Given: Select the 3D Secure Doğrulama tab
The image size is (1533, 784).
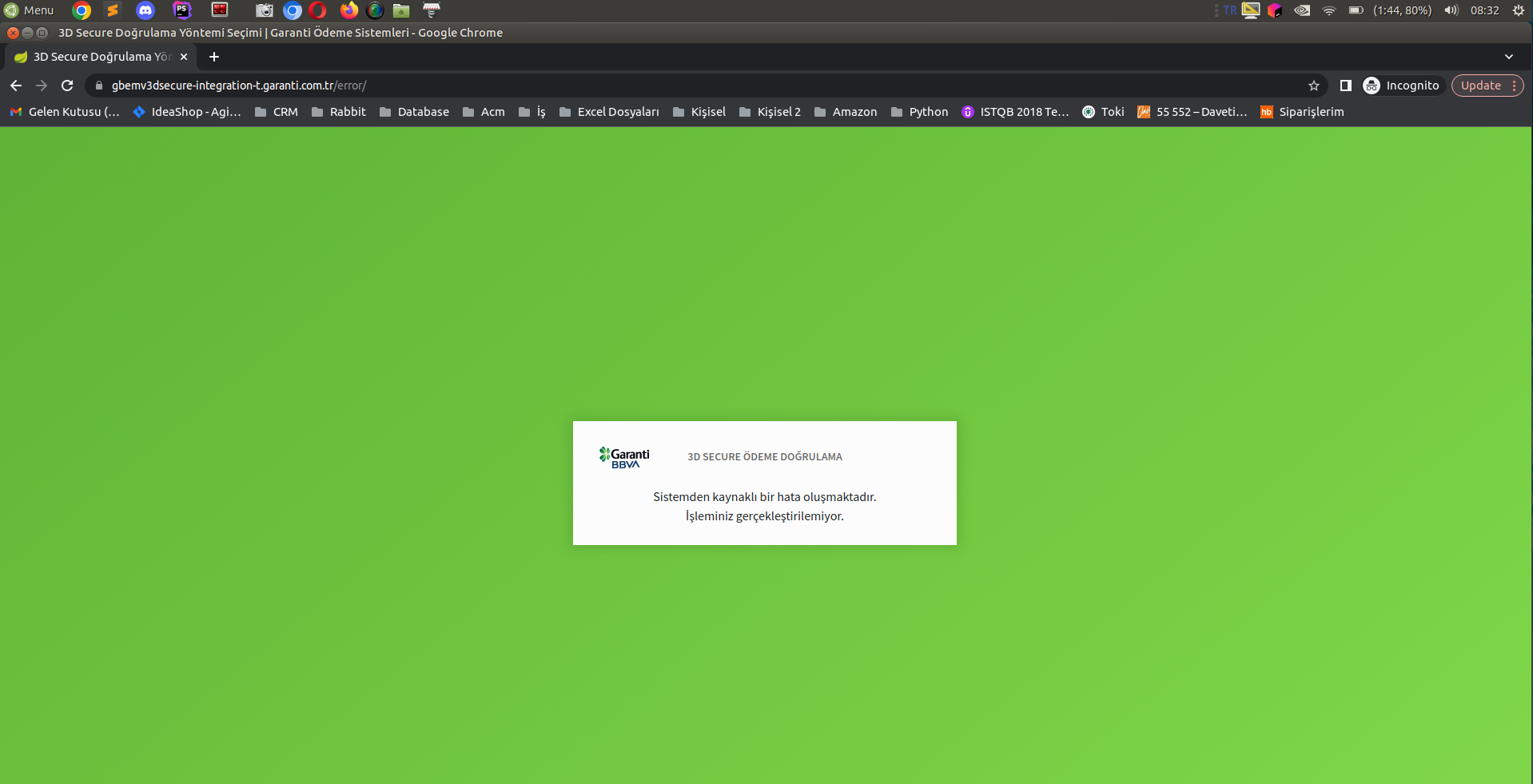Looking at the screenshot, I should click(101, 57).
